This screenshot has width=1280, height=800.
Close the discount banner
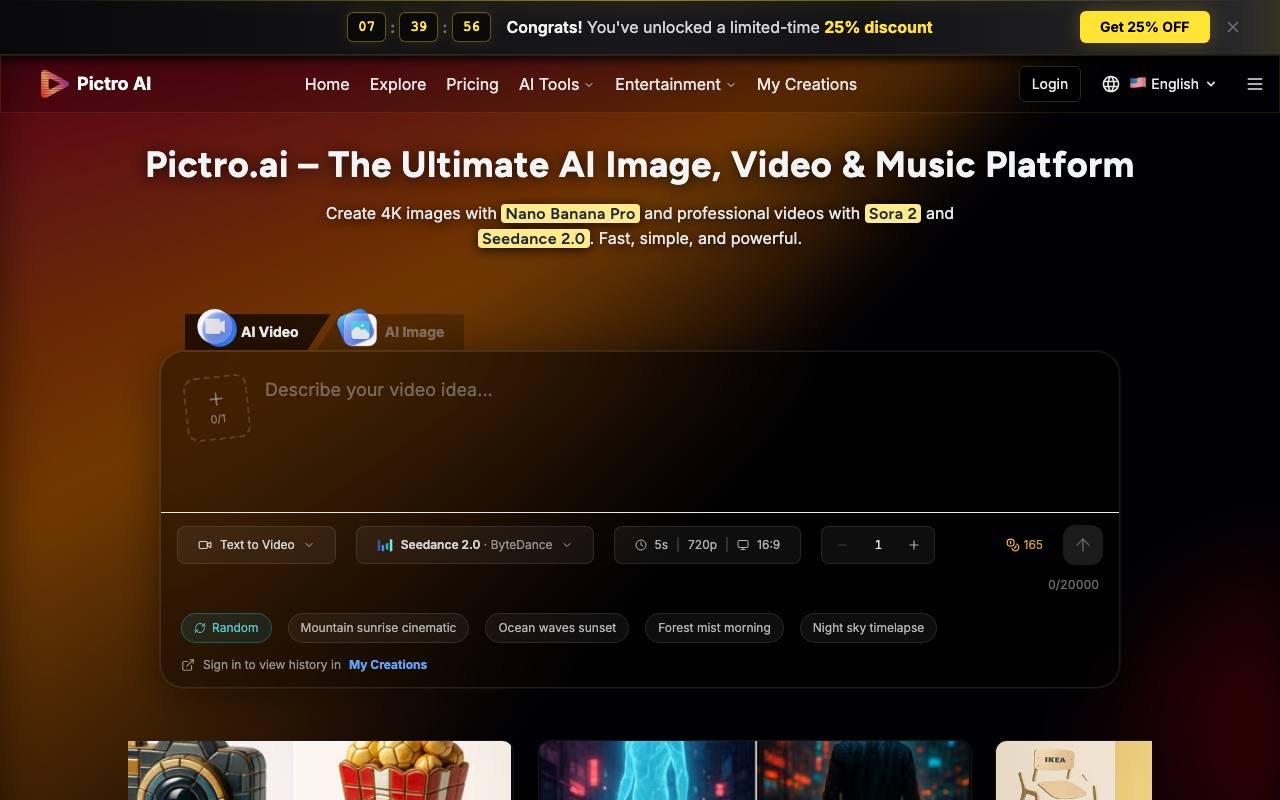click(x=1233, y=27)
